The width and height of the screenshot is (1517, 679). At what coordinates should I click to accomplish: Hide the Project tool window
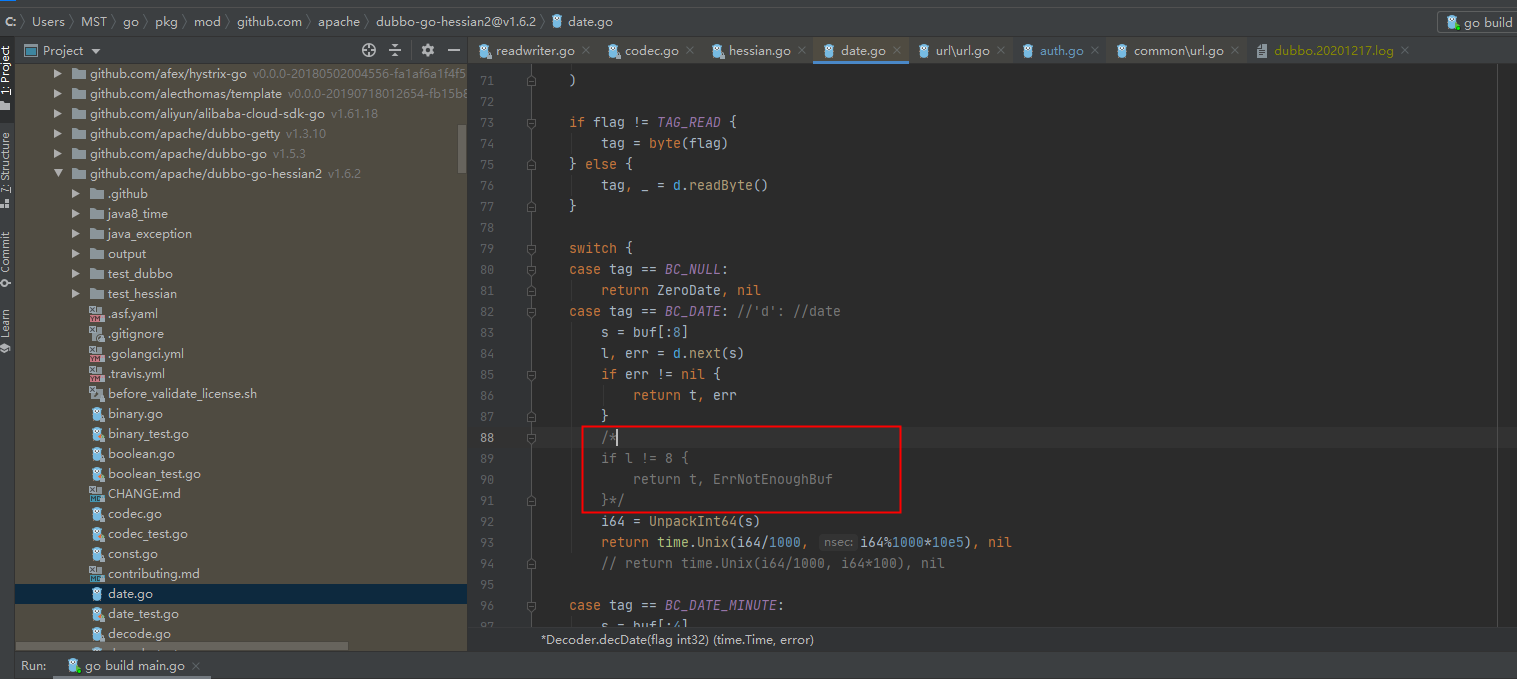coord(453,49)
